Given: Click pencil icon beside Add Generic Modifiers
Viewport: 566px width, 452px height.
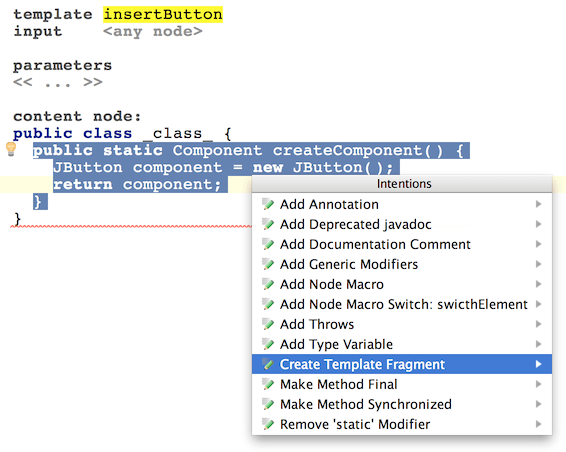Looking at the screenshot, I should point(268,264).
